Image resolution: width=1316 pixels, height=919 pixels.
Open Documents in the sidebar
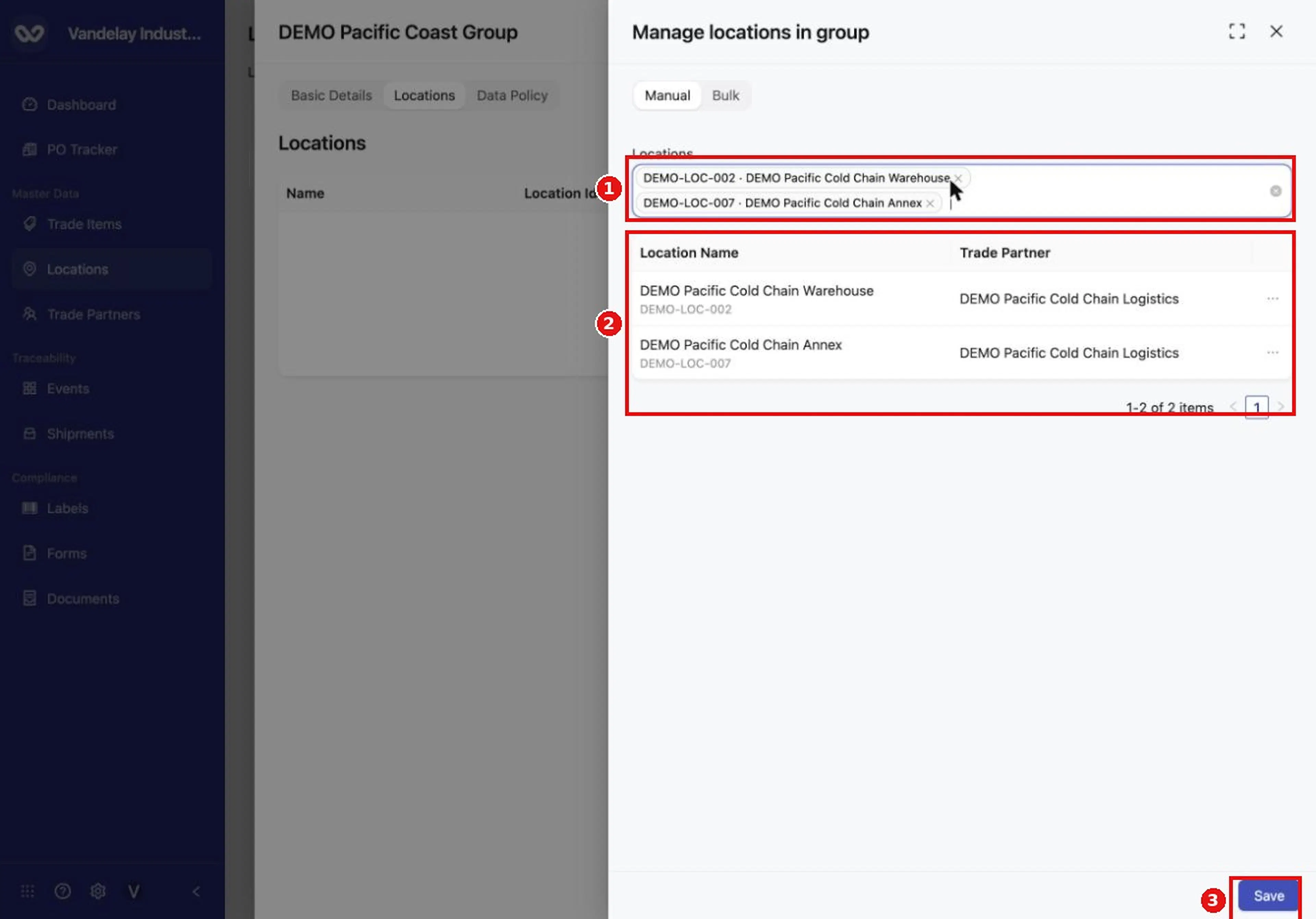[x=83, y=599]
